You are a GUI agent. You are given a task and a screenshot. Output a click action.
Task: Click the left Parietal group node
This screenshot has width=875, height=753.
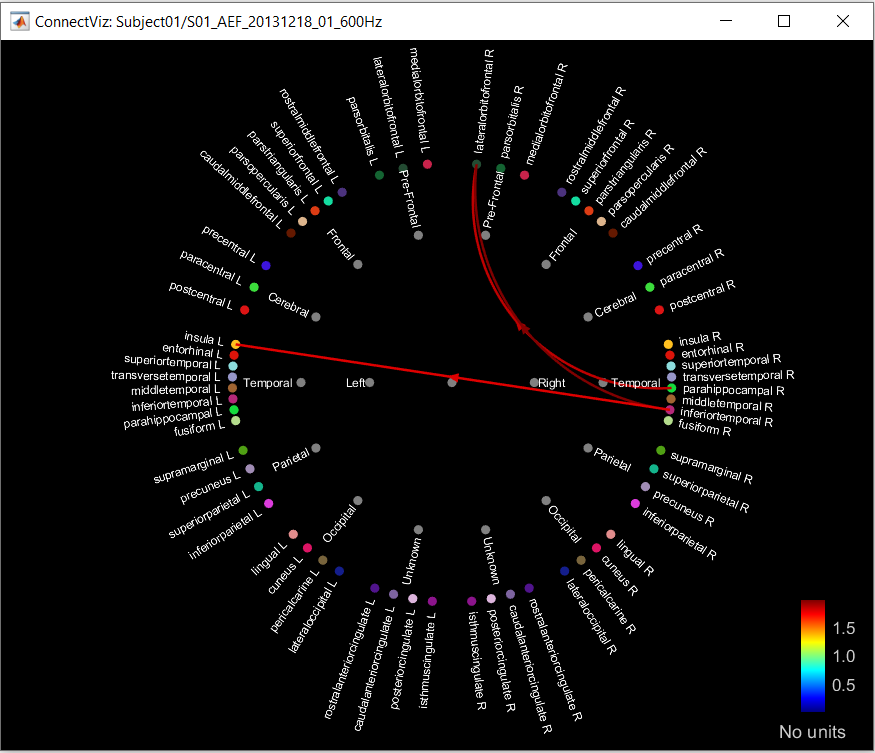pos(316,448)
